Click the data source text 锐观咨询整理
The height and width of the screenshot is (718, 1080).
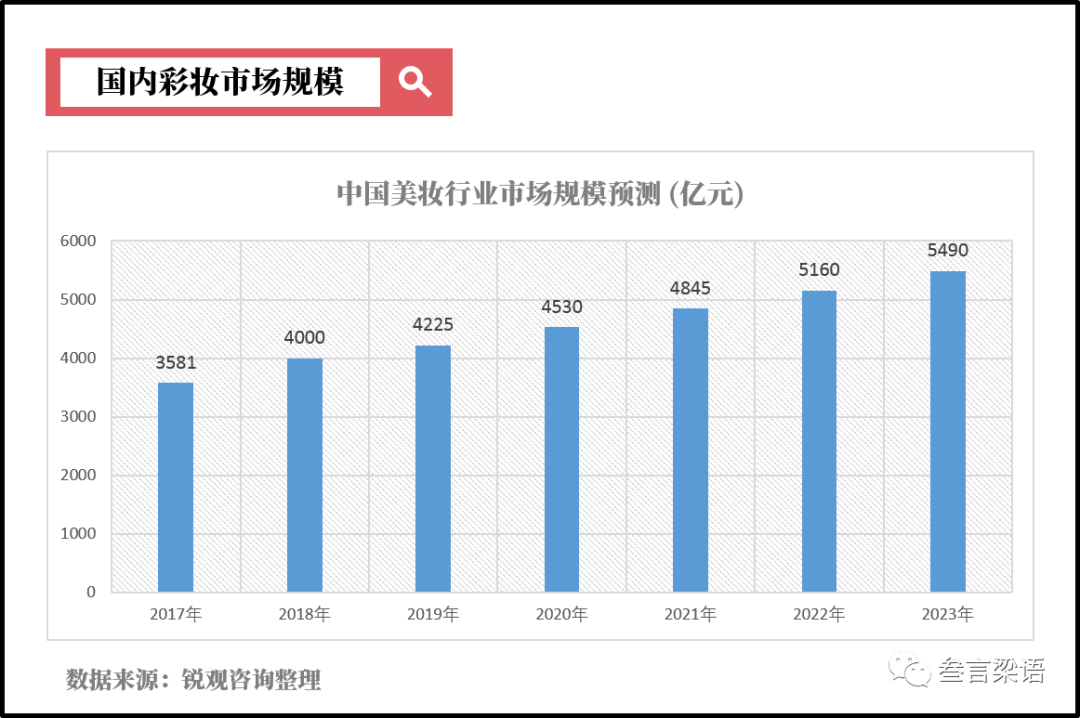[x=251, y=681]
